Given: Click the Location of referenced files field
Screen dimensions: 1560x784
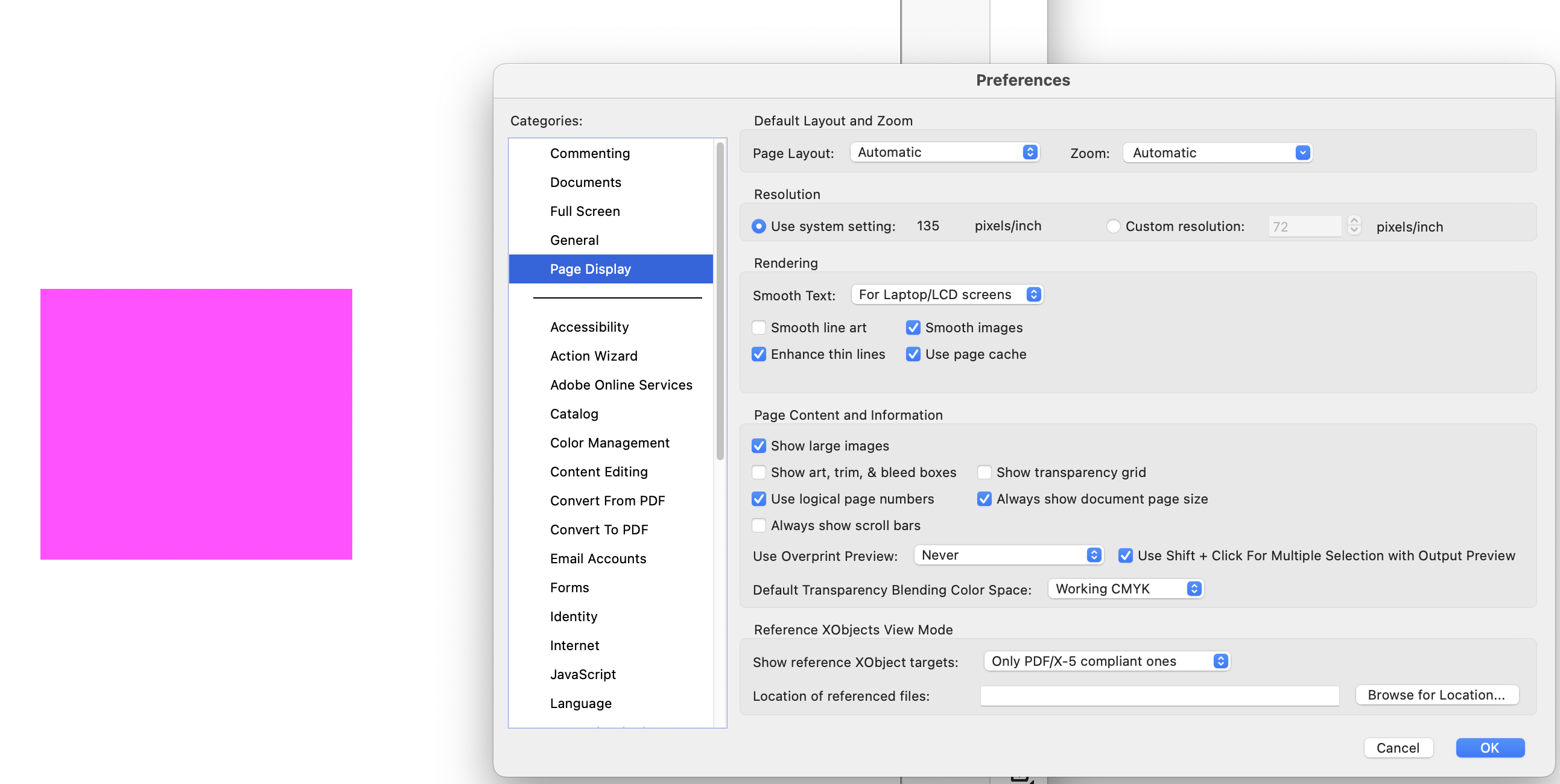Looking at the screenshot, I should click(1159, 695).
